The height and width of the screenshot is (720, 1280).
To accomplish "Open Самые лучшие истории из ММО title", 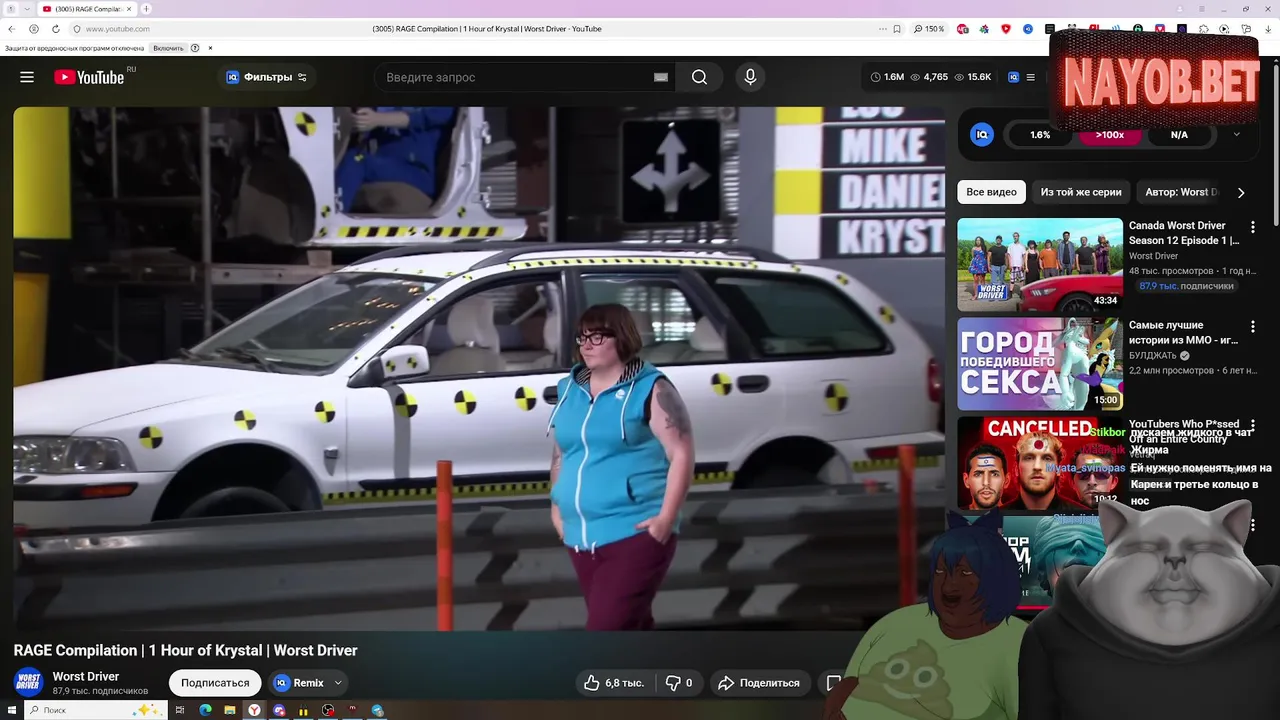I will [x=1184, y=333].
